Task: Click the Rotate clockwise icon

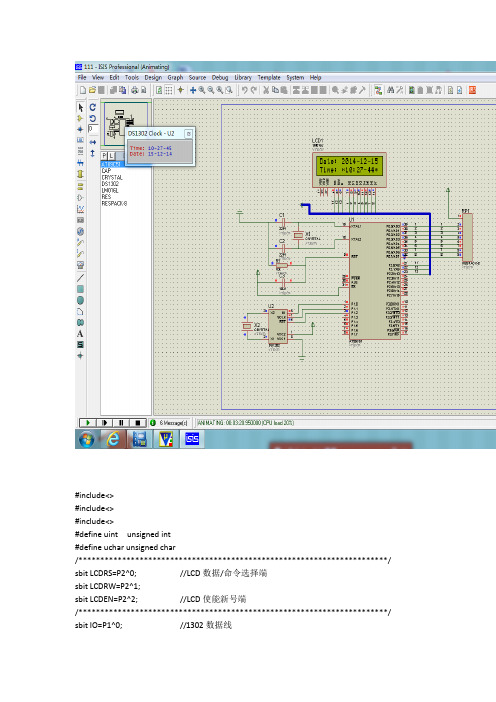Action: [x=93, y=107]
